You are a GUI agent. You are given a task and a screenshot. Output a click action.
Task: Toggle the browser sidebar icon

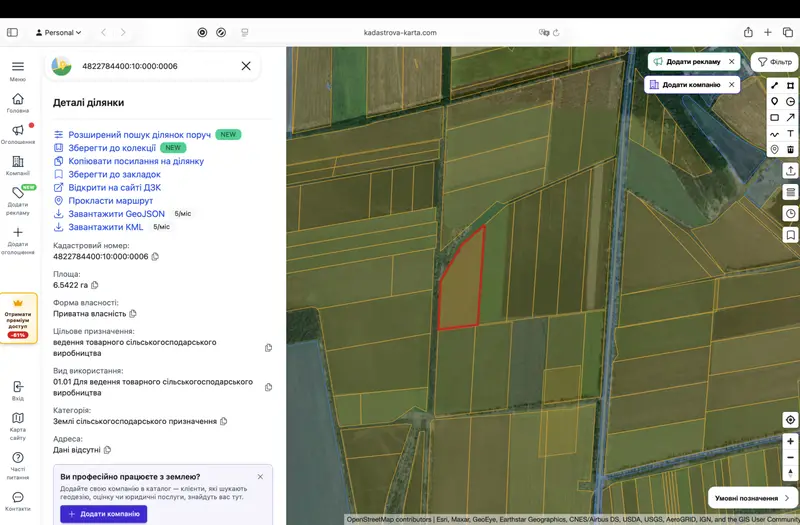[x=12, y=33]
